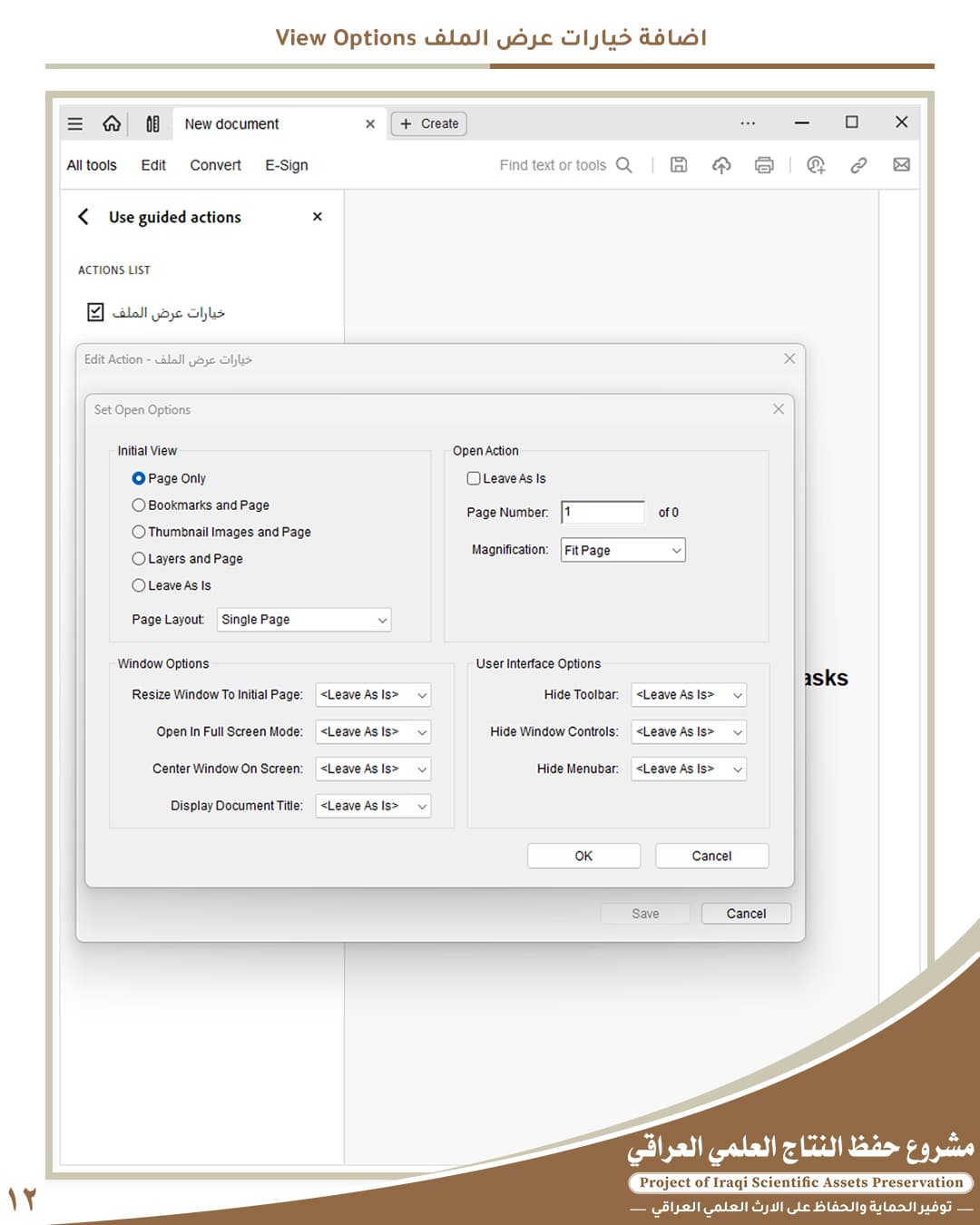The height and width of the screenshot is (1225, 980).
Task: Open the hamburger menu icon
Action: click(75, 123)
